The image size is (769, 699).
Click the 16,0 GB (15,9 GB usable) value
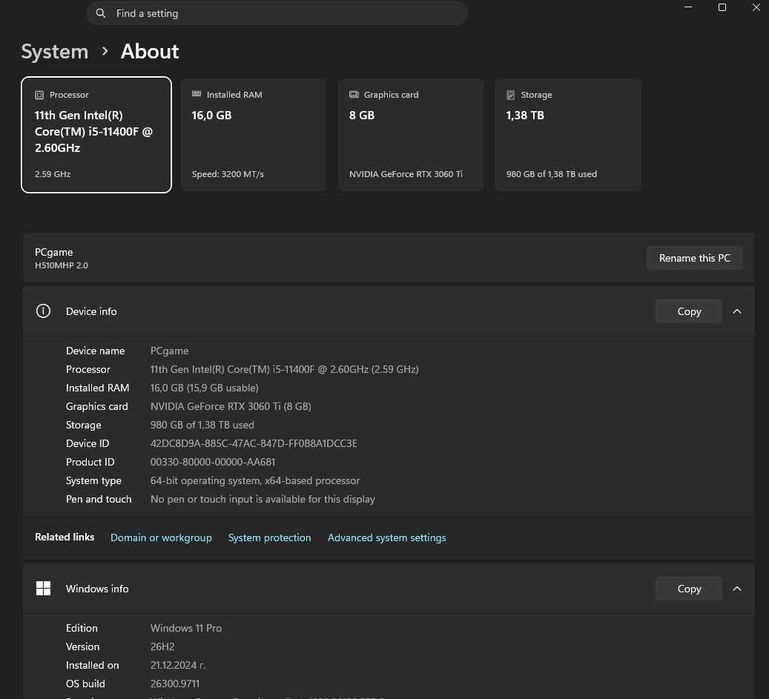204,388
